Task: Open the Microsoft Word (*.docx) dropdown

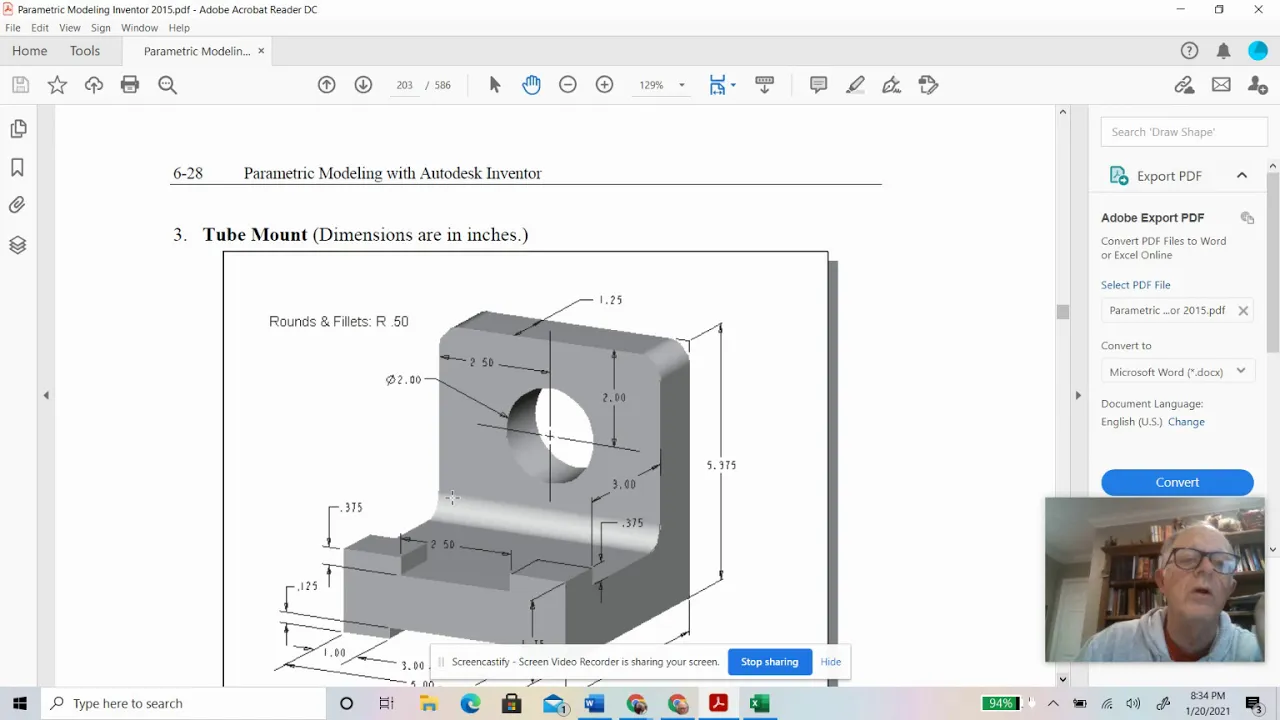Action: pyautogui.click(x=1177, y=372)
